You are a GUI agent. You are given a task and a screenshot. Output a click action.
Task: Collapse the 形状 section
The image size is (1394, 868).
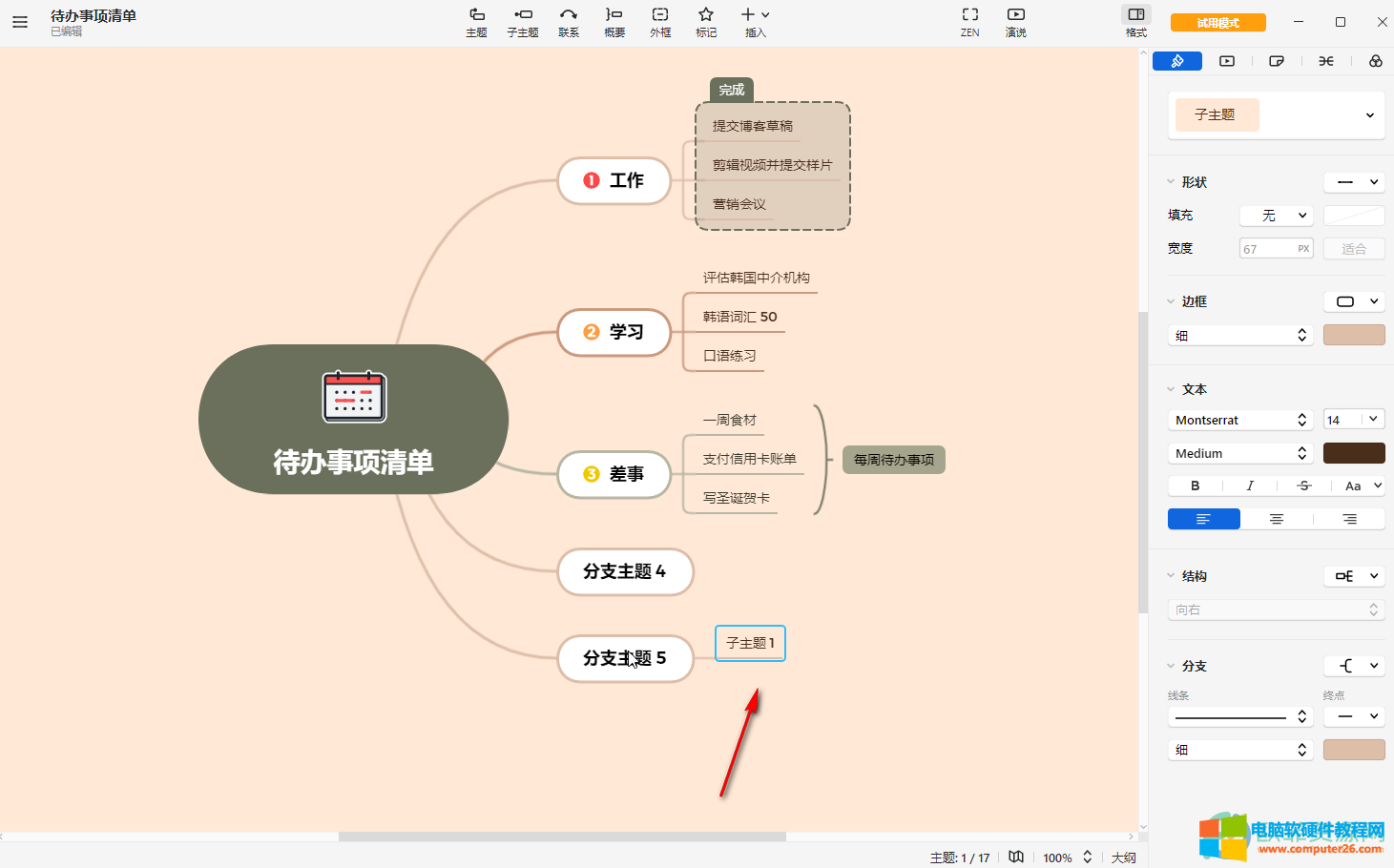[x=1171, y=182]
